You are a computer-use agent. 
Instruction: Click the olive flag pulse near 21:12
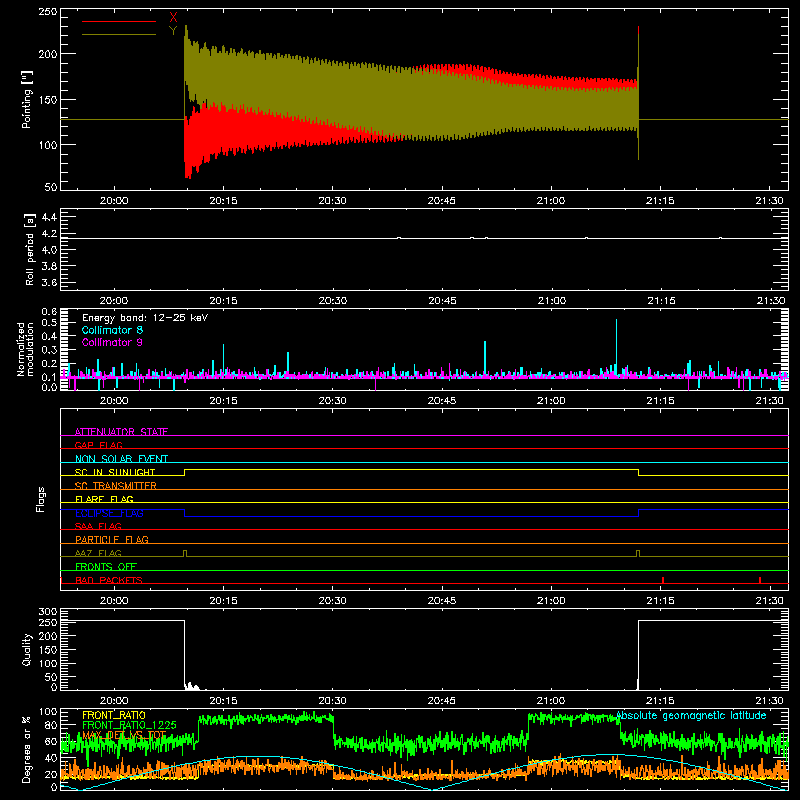click(x=638, y=553)
